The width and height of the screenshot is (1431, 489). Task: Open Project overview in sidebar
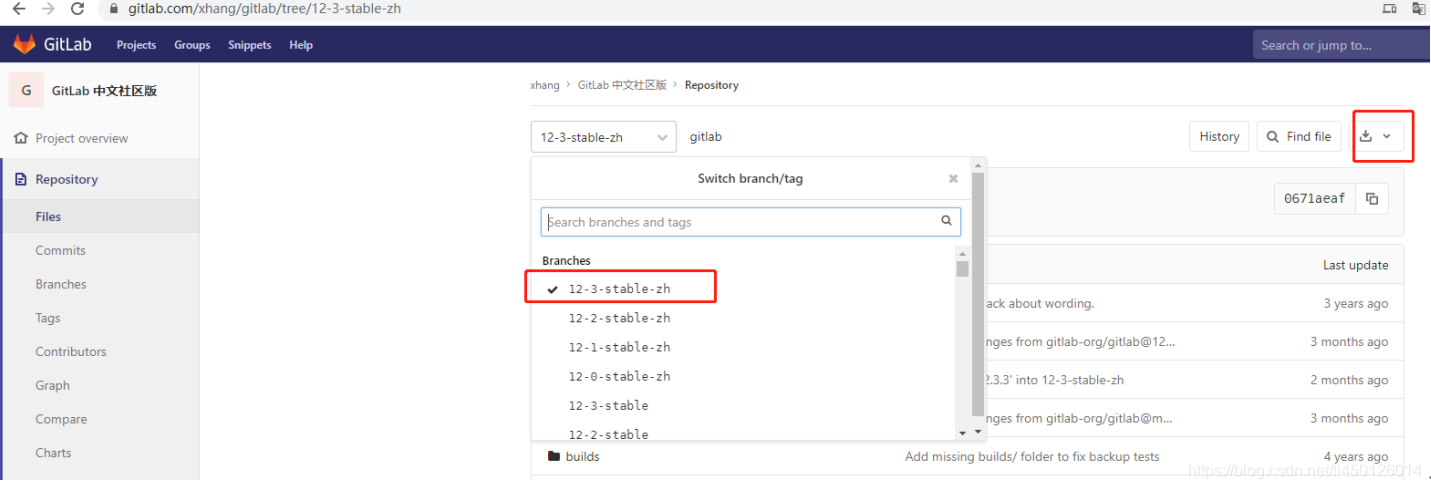tap(82, 139)
